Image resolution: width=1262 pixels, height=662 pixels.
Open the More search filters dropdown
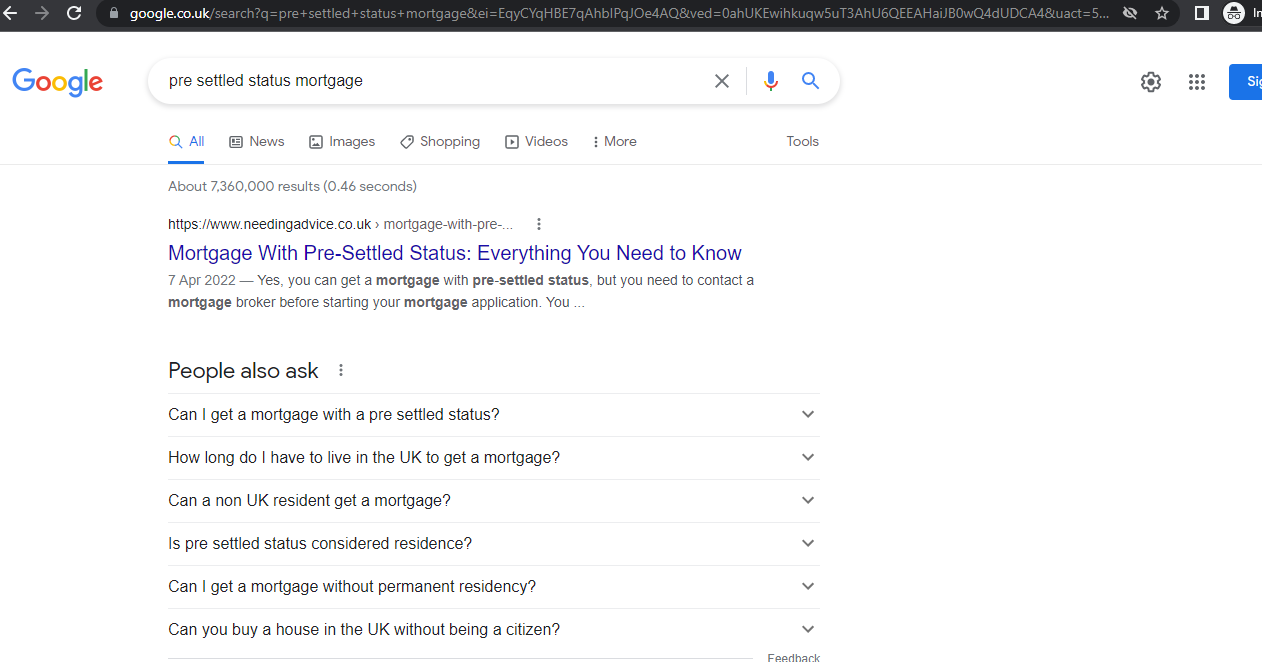pos(614,142)
